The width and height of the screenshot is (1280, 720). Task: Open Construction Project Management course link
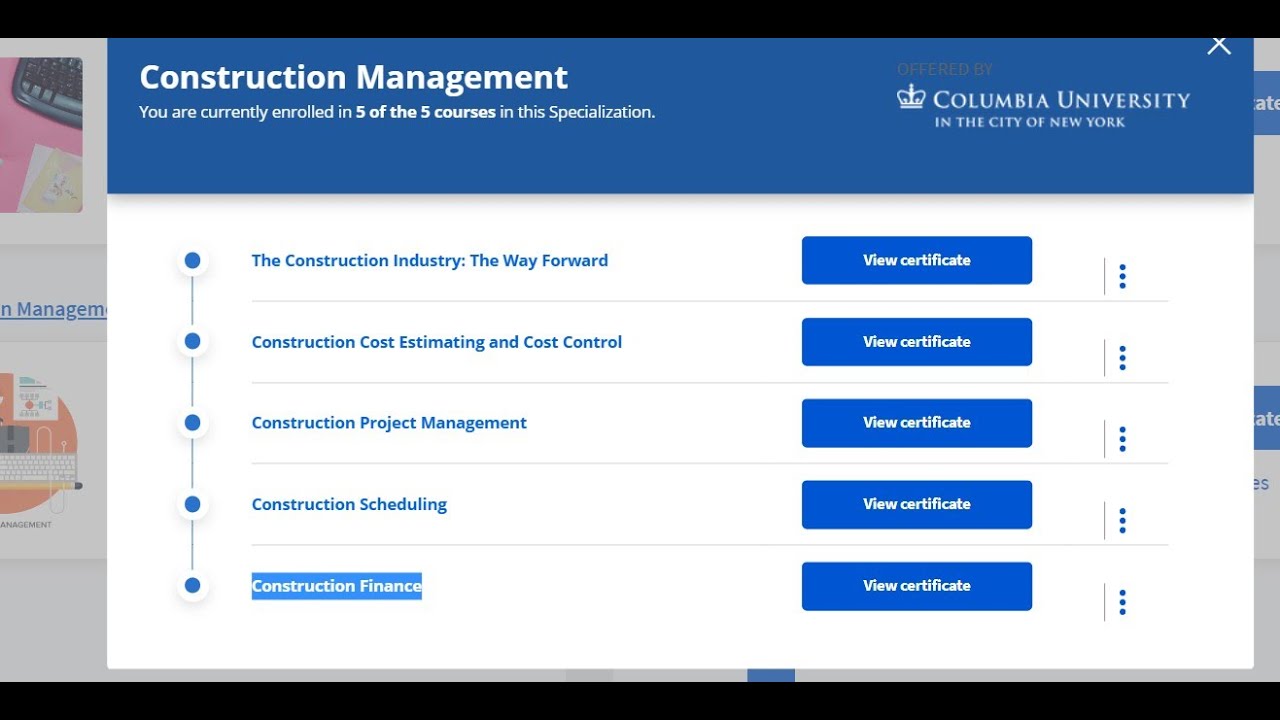(x=389, y=423)
